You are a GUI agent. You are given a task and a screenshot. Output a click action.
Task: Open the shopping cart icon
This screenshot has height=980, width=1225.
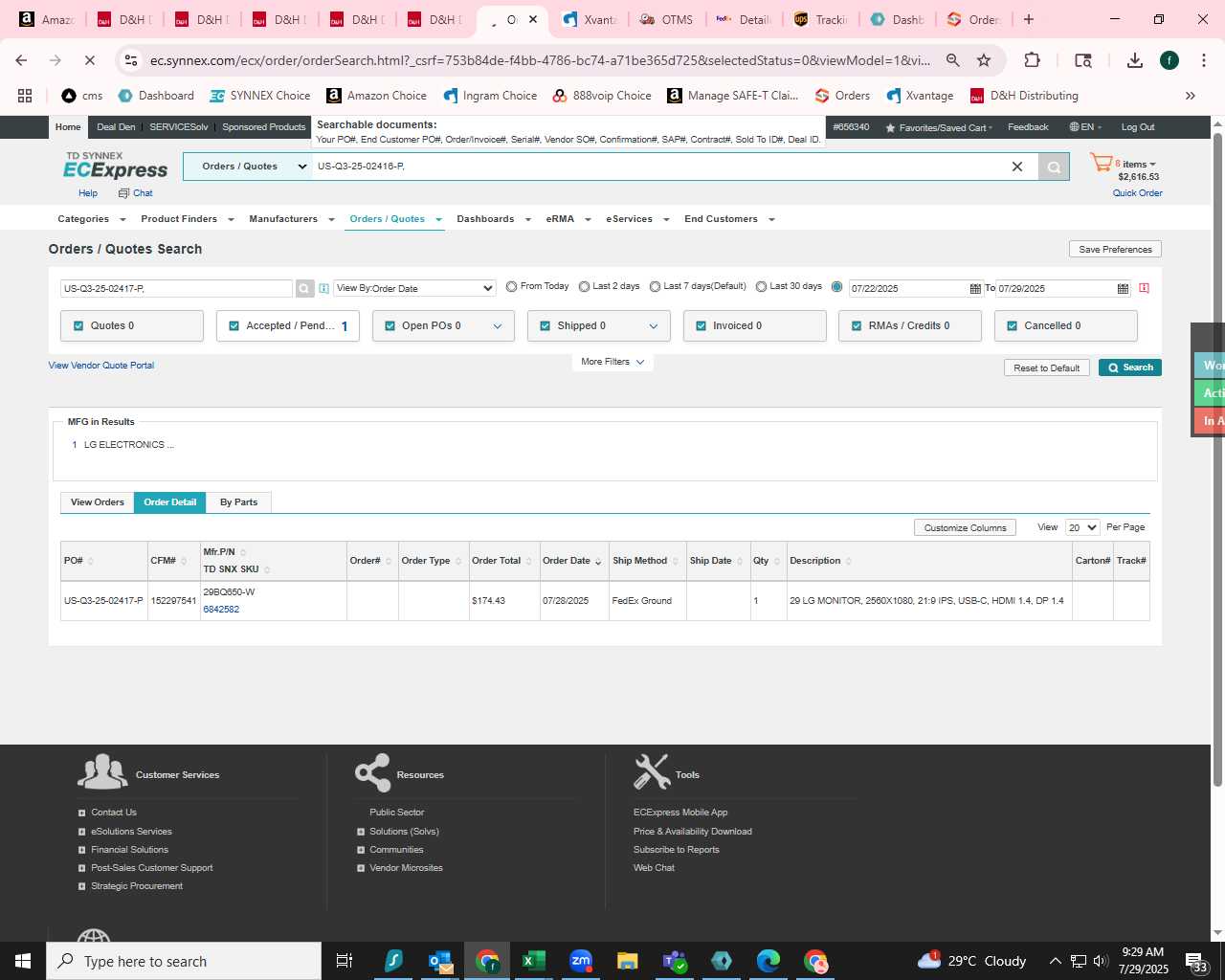coord(1102,164)
